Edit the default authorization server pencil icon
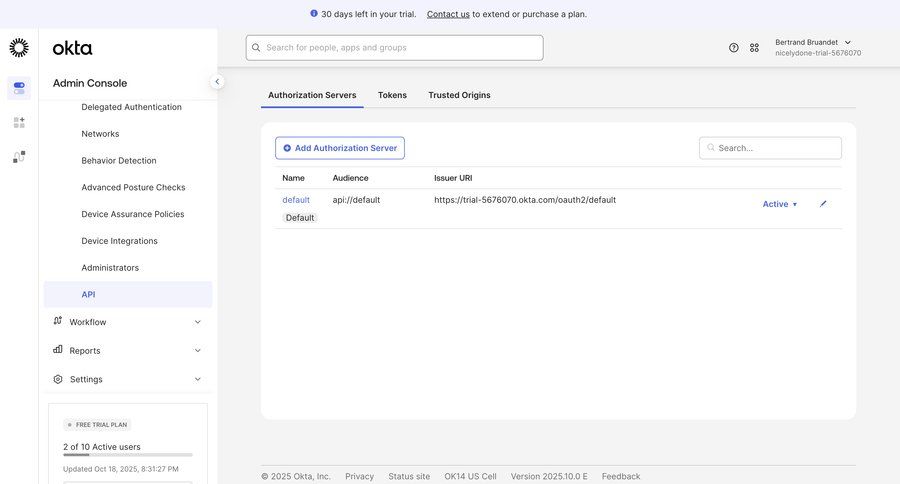The image size is (900, 484). pyautogui.click(x=823, y=204)
